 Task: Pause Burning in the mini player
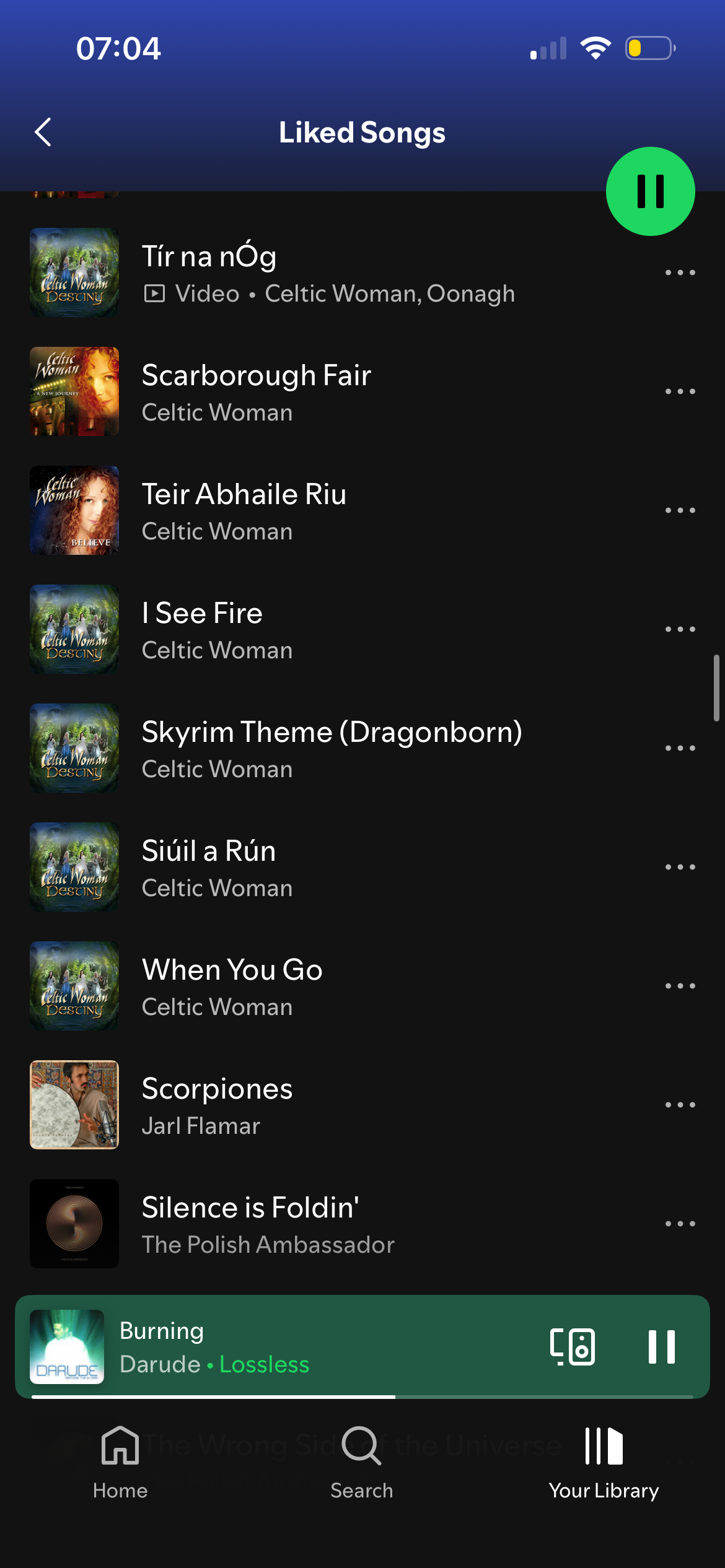click(x=661, y=1346)
